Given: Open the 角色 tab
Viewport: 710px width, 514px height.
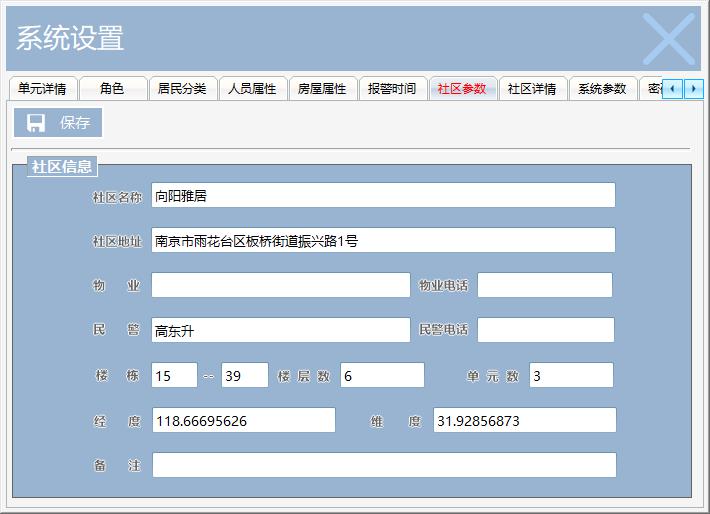Looking at the screenshot, I should click(x=112, y=89).
